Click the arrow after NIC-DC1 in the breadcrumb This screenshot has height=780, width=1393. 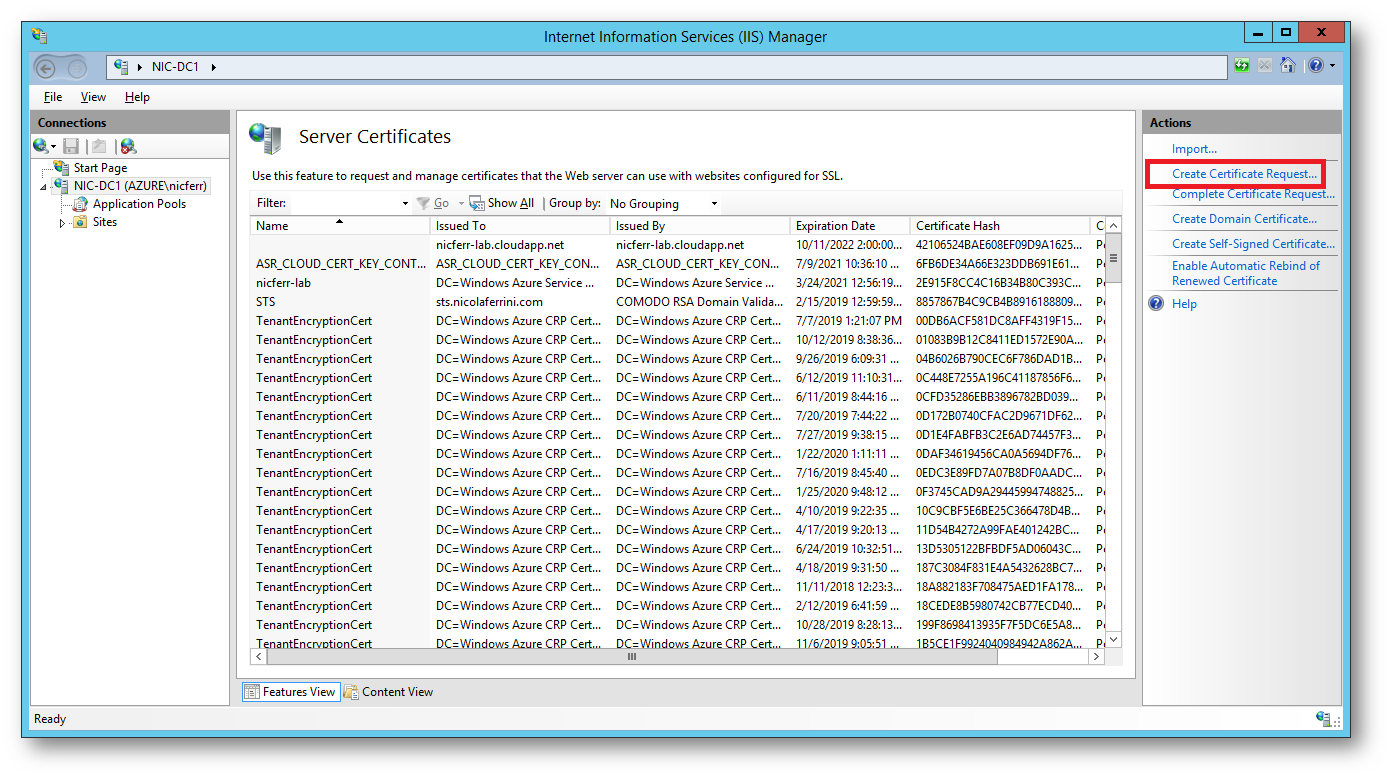213,67
